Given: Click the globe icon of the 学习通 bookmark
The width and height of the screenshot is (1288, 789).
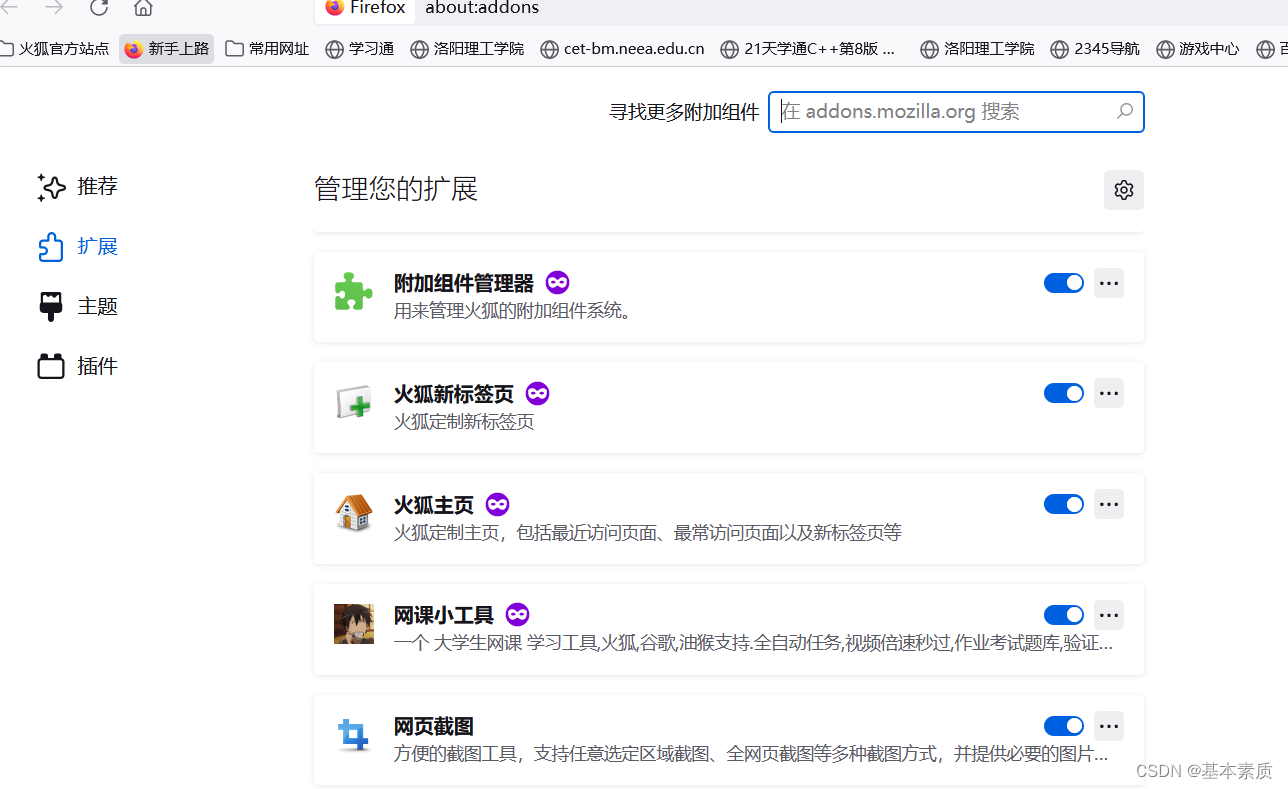Looking at the screenshot, I should (x=335, y=49).
